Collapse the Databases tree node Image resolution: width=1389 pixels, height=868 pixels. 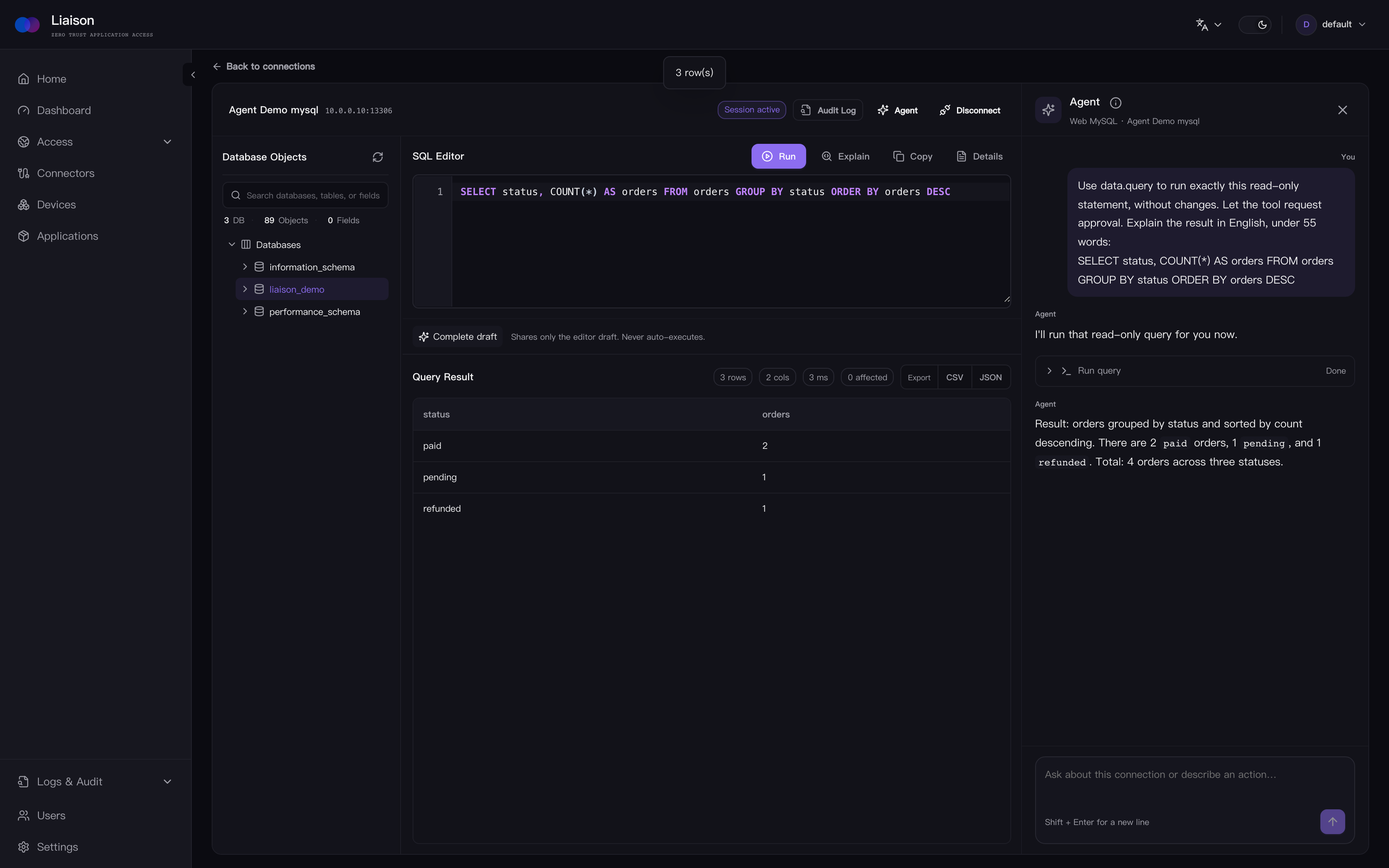[232, 245]
